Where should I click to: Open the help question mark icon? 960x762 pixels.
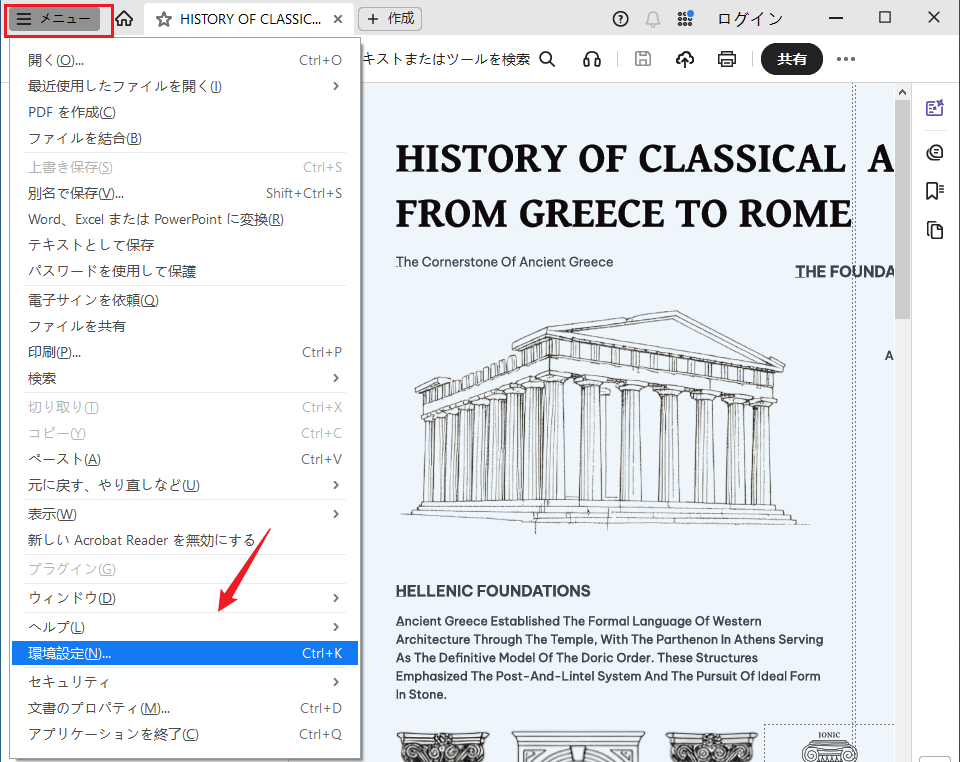pos(620,20)
